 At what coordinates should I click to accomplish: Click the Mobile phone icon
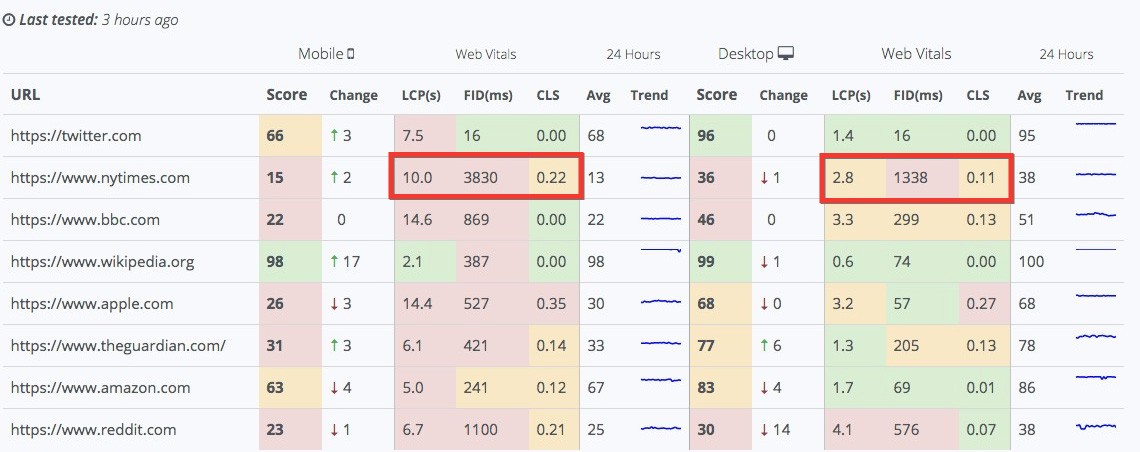pos(351,54)
